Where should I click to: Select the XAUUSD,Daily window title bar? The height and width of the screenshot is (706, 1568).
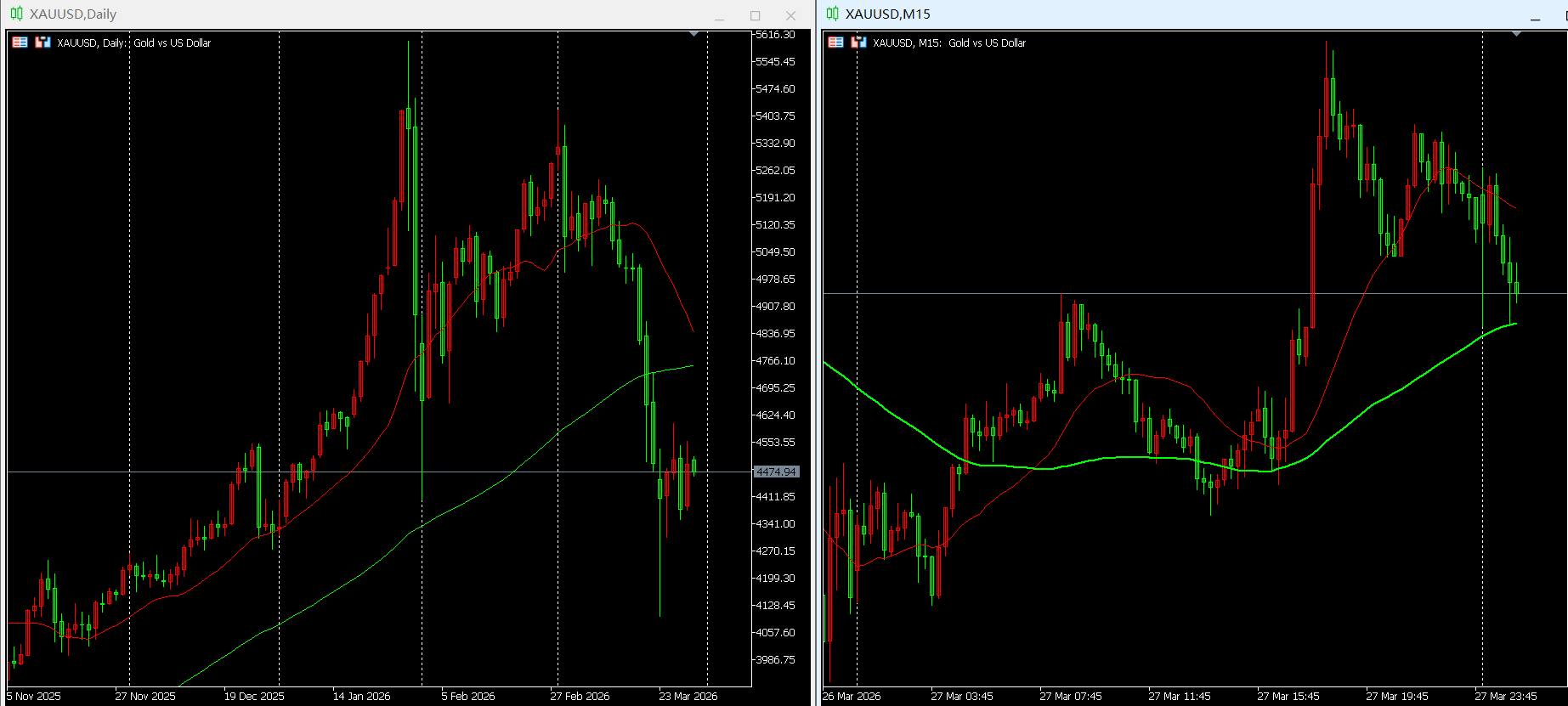coord(340,14)
